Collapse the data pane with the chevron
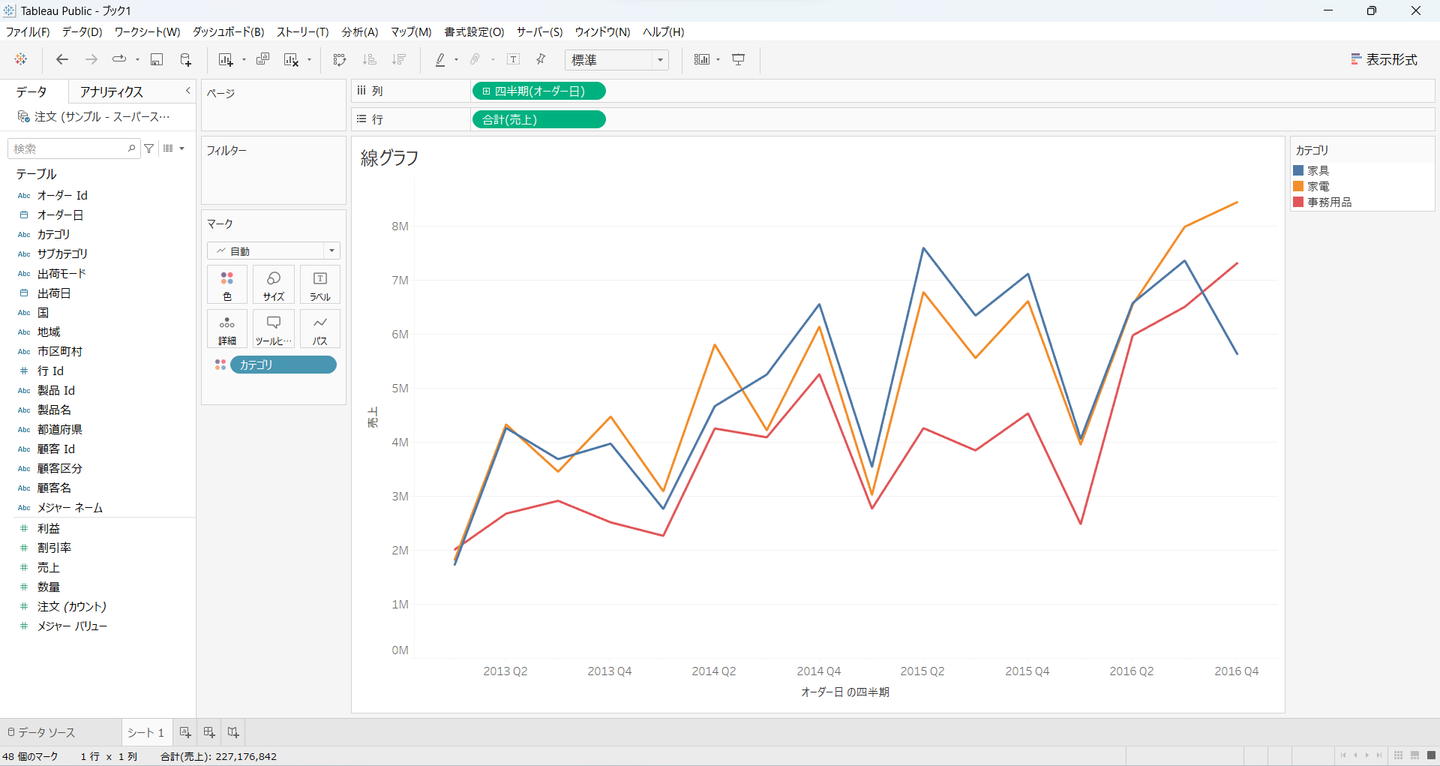This screenshot has height=766, width=1440. (188, 91)
